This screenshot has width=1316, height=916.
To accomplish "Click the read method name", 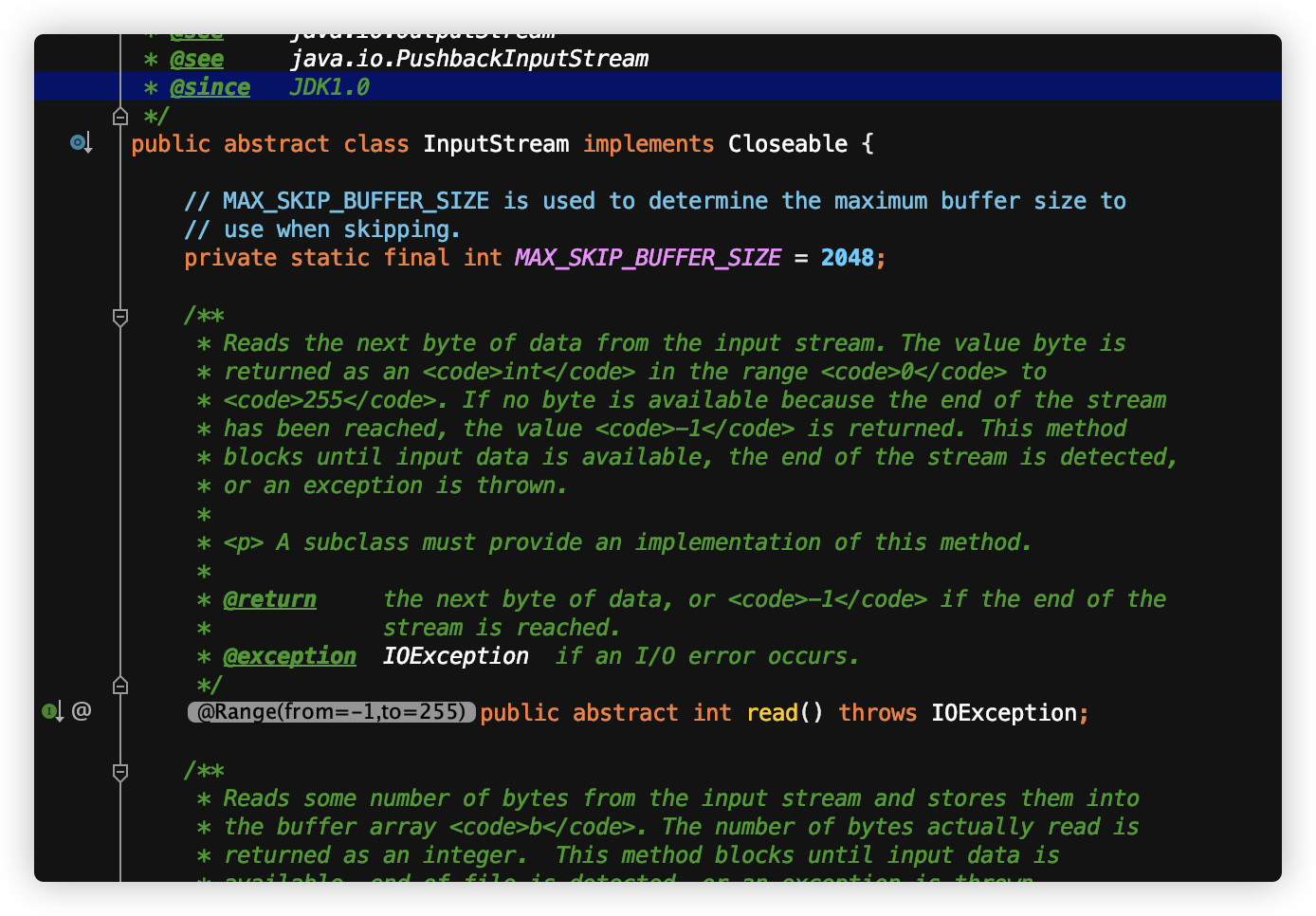I will [x=772, y=713].
